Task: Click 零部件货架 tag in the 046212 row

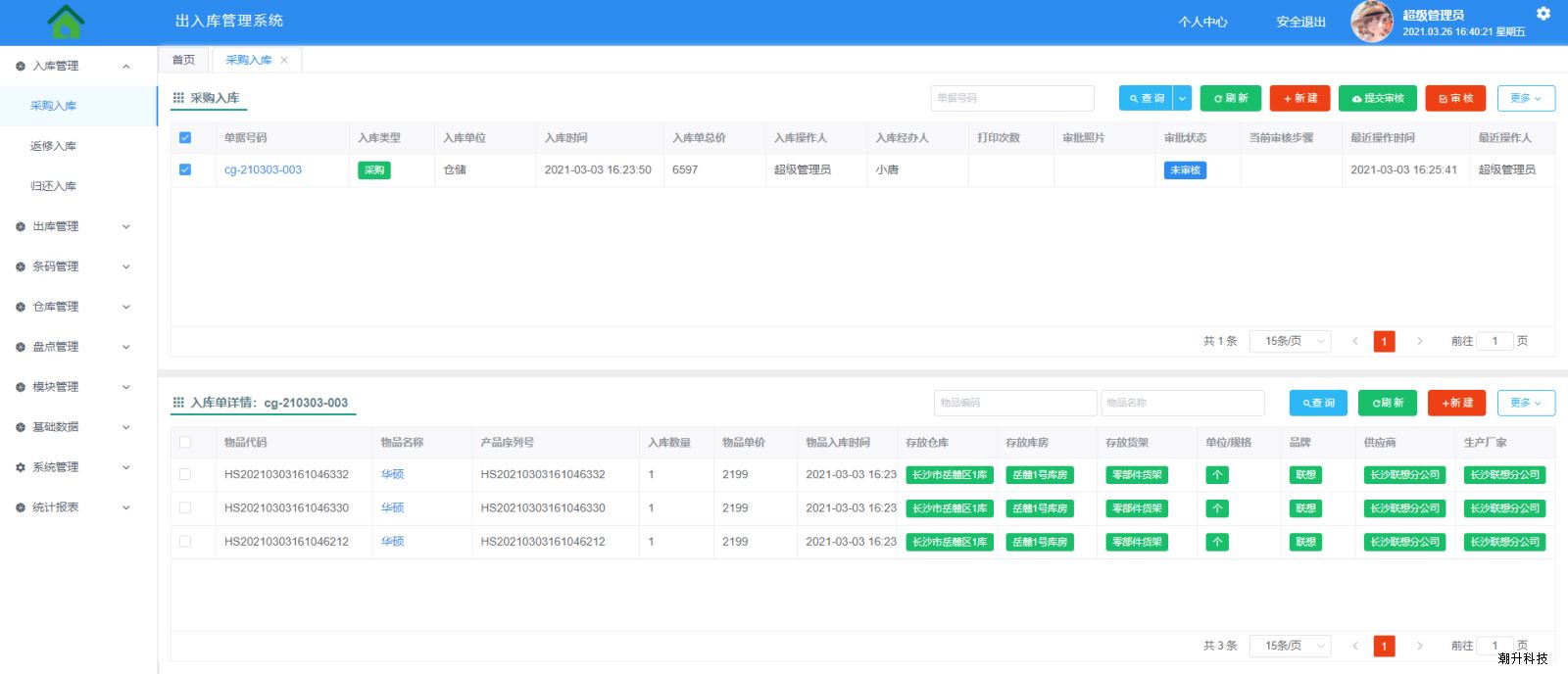Action: point(1137,542)
